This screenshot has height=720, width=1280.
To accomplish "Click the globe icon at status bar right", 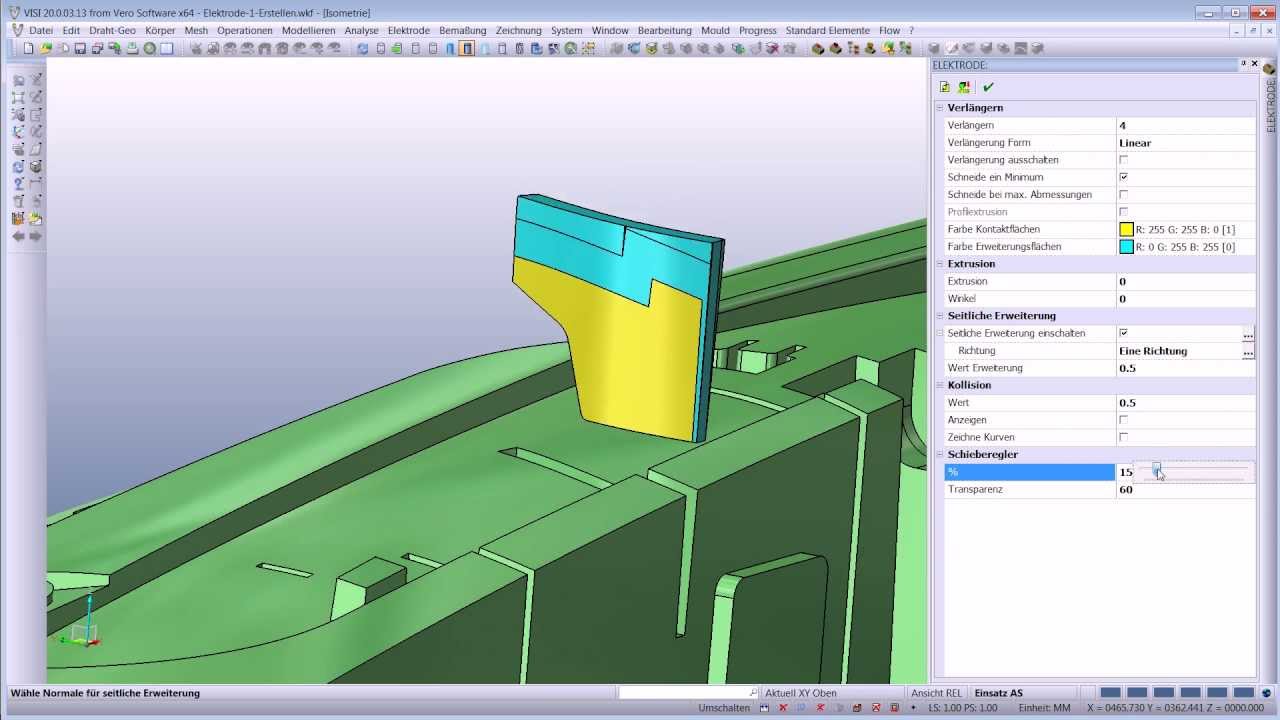I will [1266, 692].
